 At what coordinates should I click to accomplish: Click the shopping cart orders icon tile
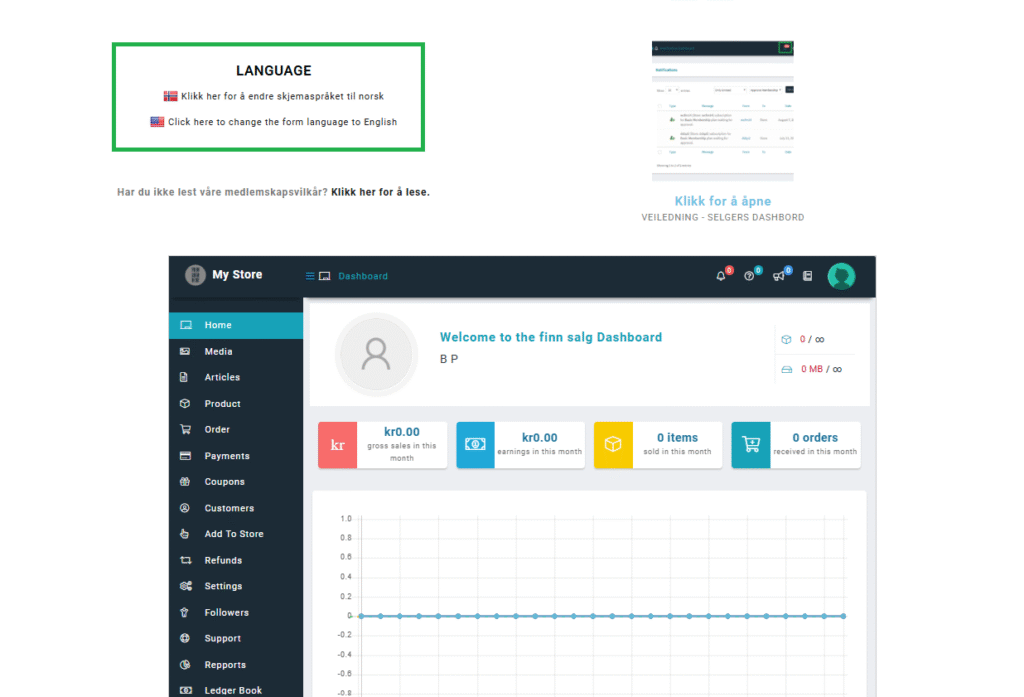750,445
